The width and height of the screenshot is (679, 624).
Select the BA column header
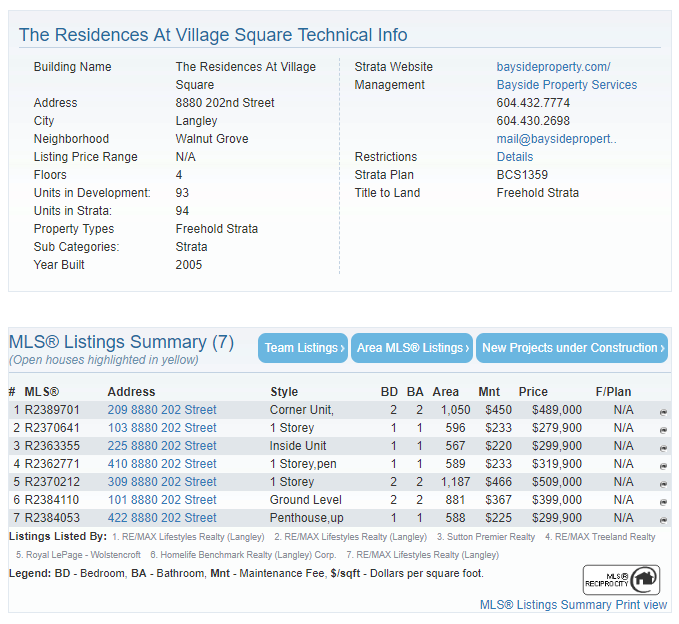point(415,392)
